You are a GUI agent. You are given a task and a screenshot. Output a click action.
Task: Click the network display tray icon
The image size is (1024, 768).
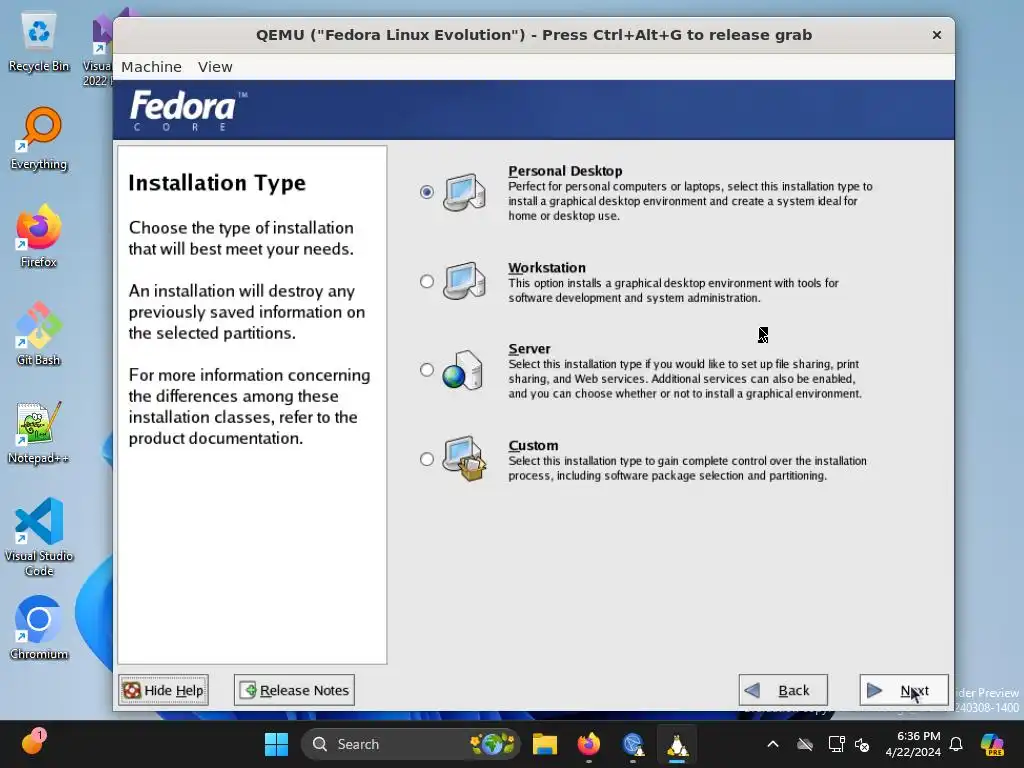pos(836,744)
